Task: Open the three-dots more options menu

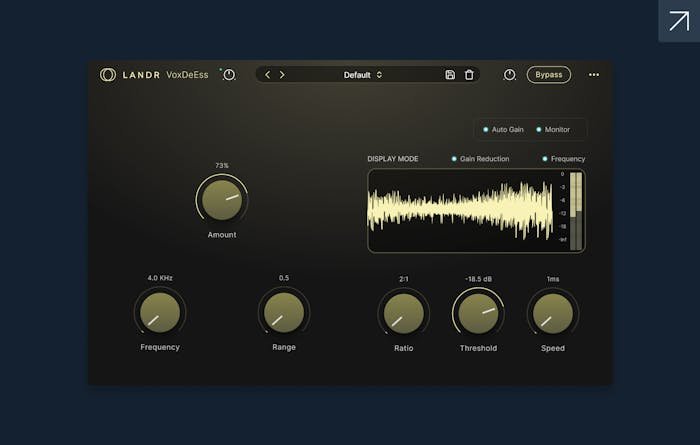Action: (x=594, y=75)
